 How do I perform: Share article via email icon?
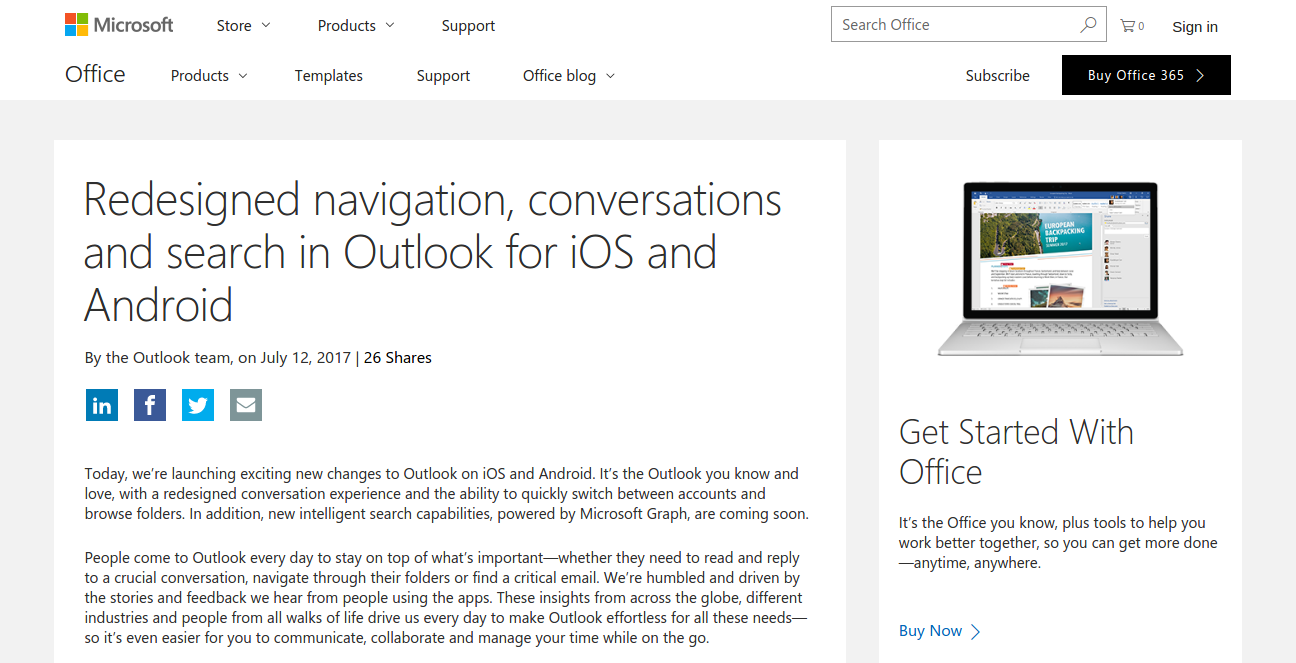(246, 405)
